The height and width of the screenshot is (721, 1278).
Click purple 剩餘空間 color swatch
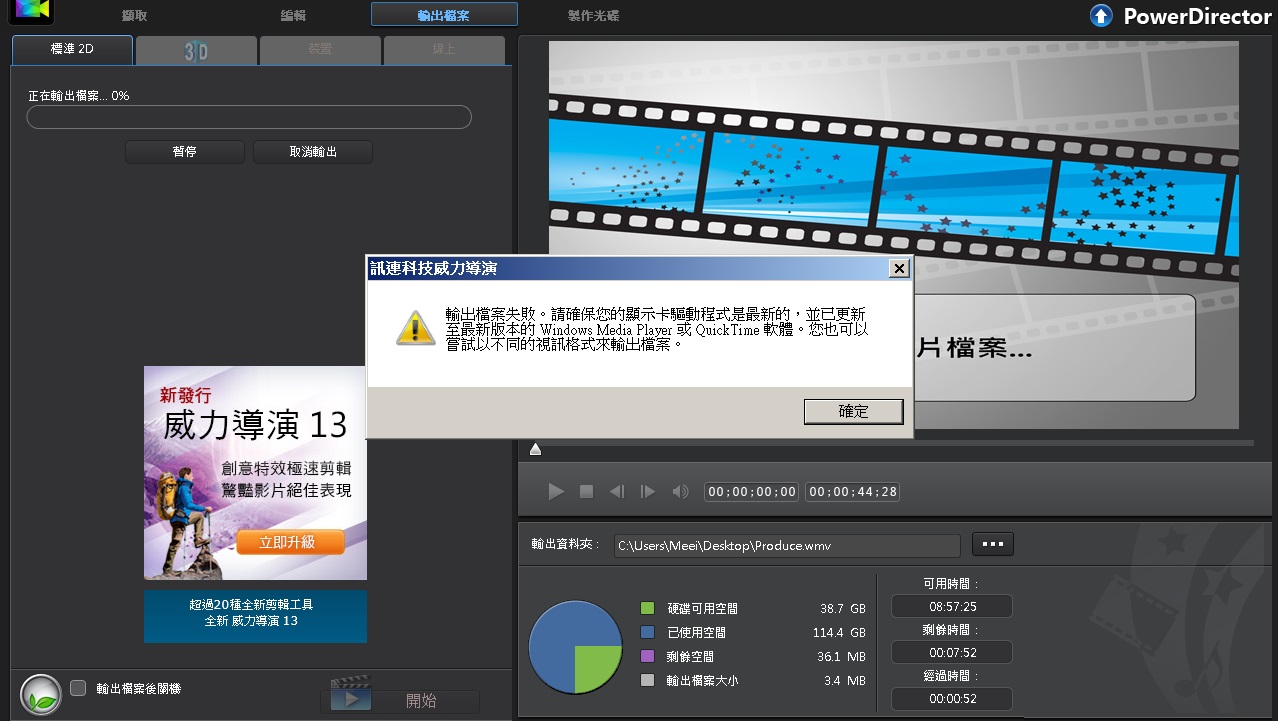tap(647, 656)
